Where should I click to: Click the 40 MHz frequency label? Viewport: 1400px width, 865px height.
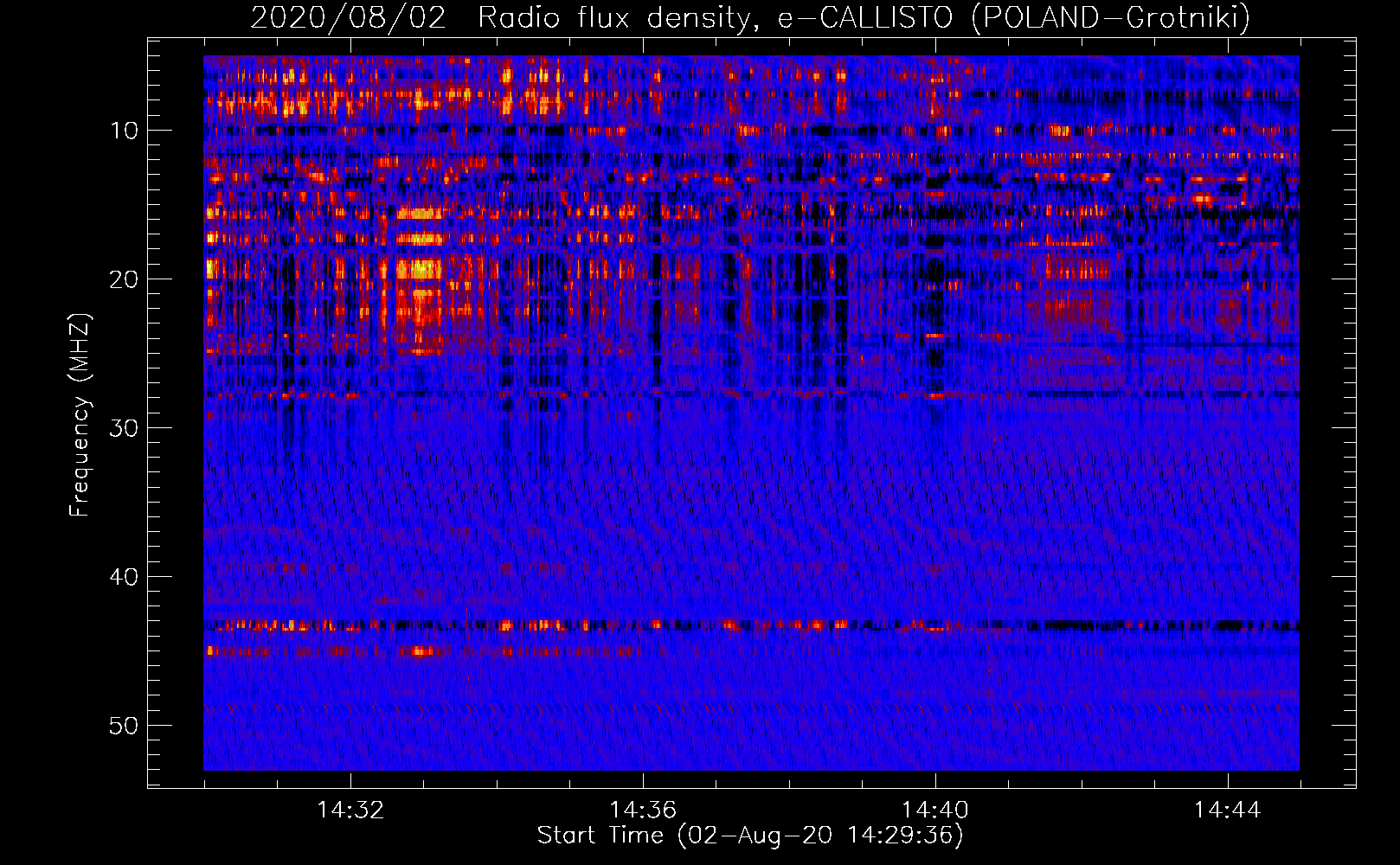125,577
